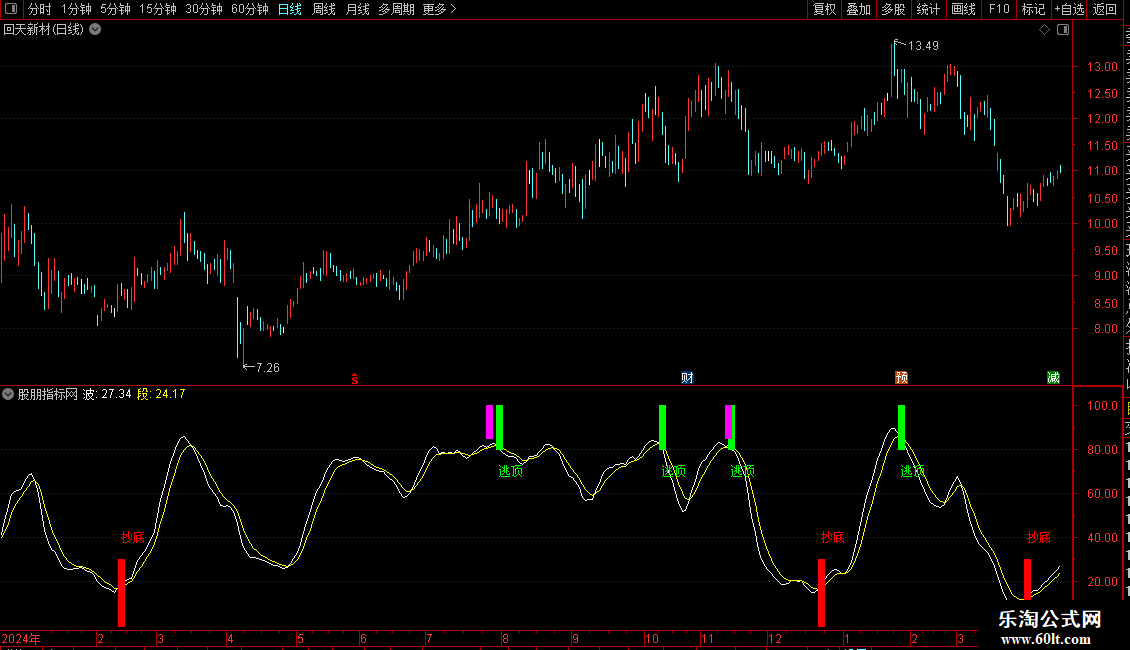Click 逃顶 signal label near October
Viewport: 1130px width, 650px height.
pyautogui.click(x=674, y=471)
